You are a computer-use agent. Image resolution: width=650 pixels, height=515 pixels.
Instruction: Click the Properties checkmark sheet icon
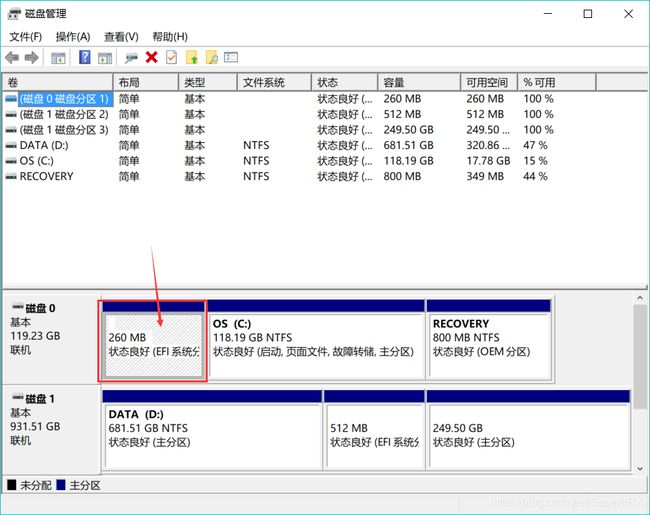click(171, 58)
